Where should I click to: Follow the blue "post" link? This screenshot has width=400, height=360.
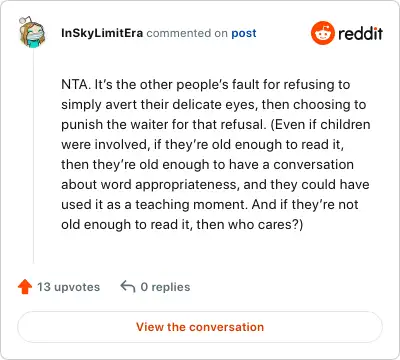tap(244, 33)
